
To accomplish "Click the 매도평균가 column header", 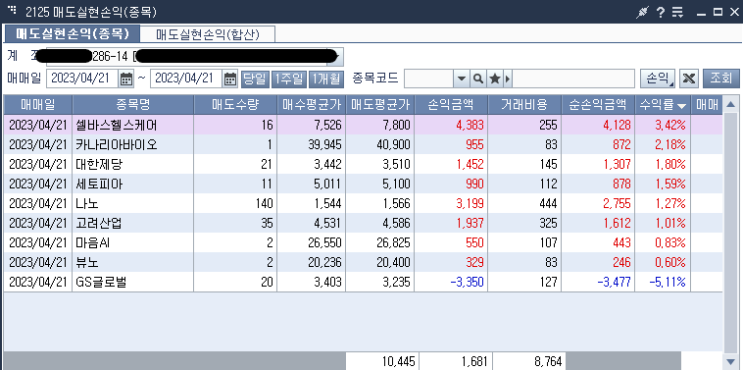I will (381, 105).
